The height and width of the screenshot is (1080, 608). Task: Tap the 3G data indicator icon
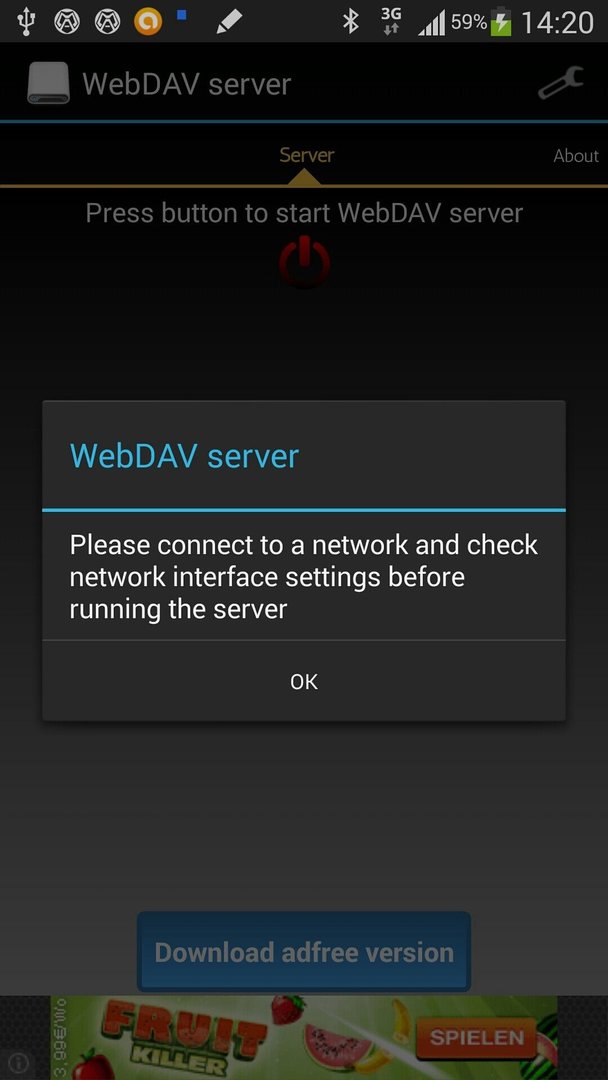click(391, 22)
